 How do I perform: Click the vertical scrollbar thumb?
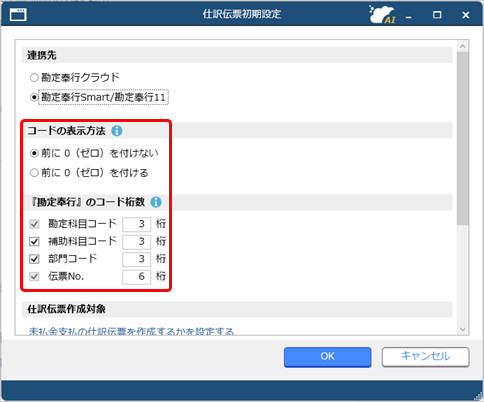(463, 138)
